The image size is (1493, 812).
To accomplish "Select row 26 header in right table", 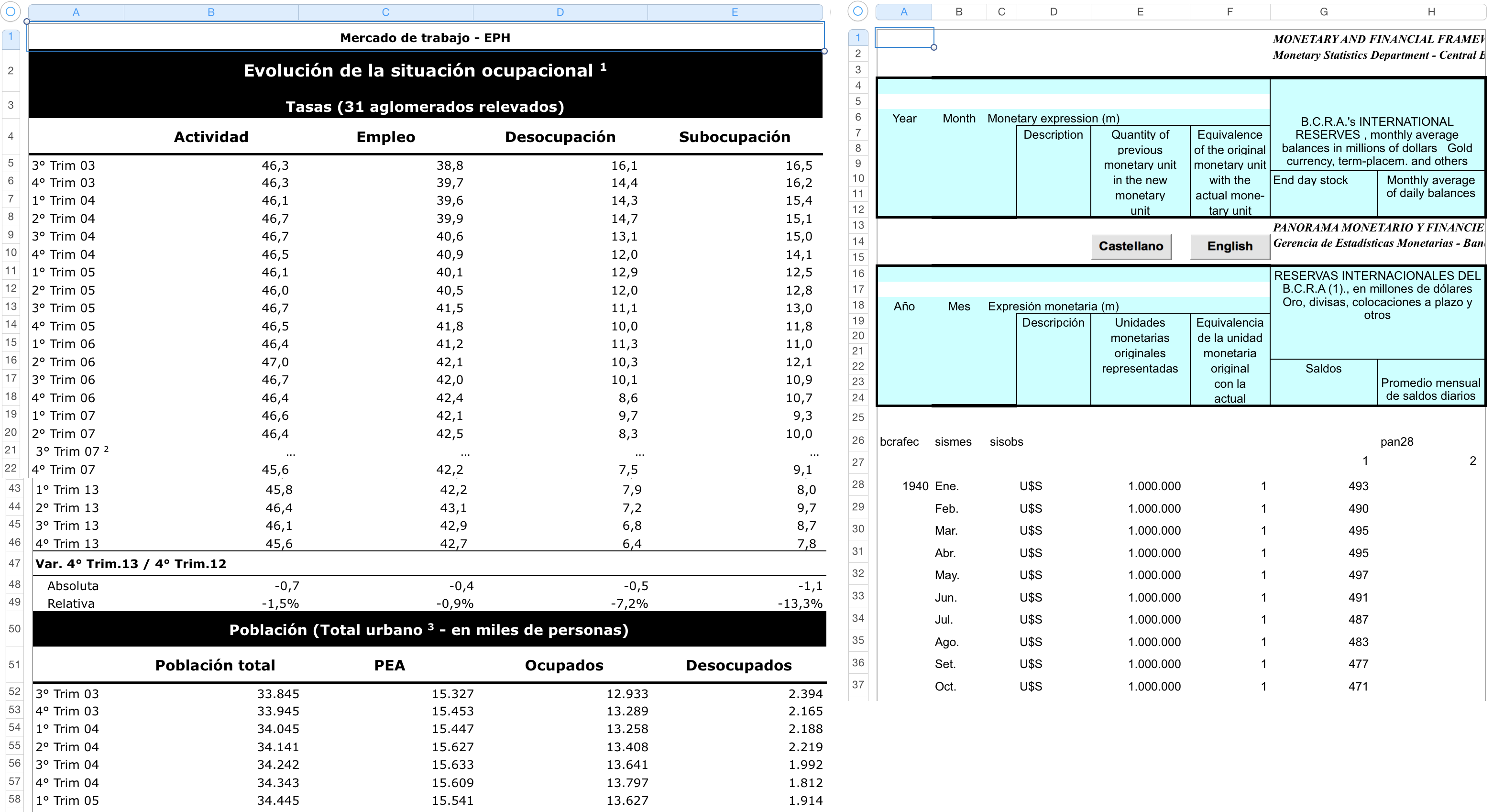I will (x=858, y=440).
